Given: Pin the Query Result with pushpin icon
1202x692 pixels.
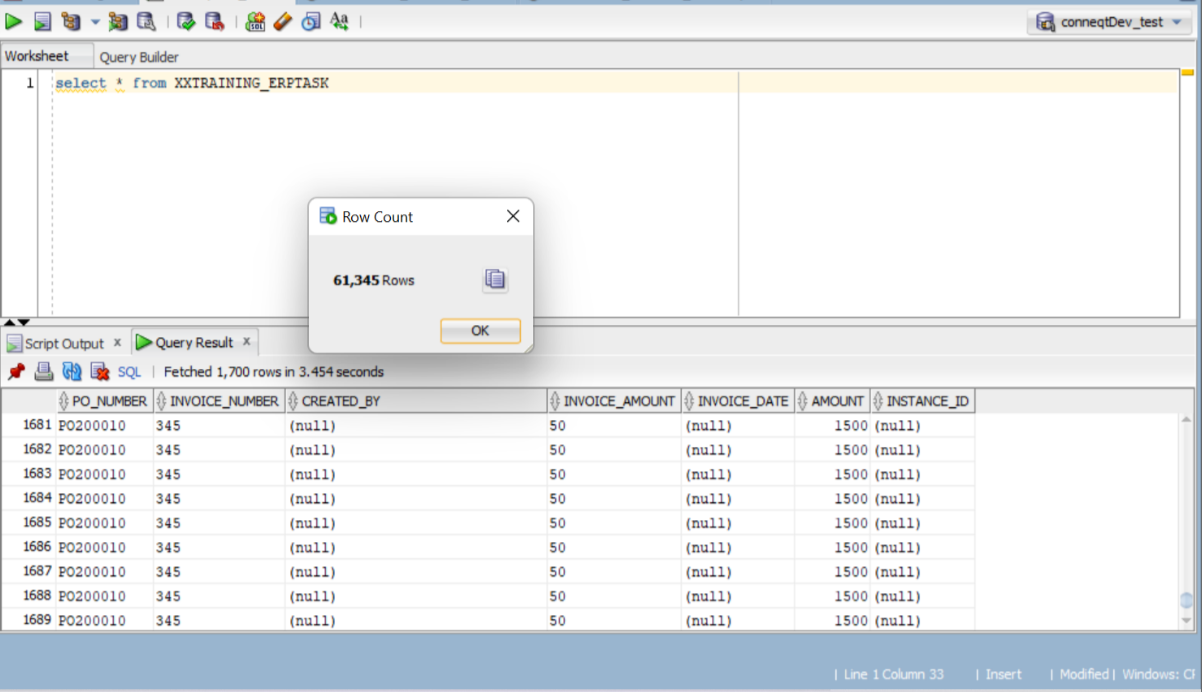Looking at the screenshot, I should tap(16, 372).
